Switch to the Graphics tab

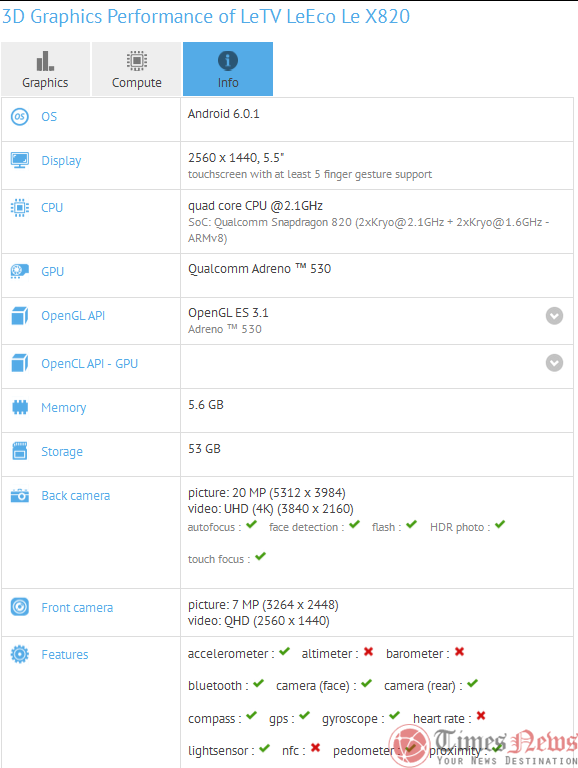[46, 69]
